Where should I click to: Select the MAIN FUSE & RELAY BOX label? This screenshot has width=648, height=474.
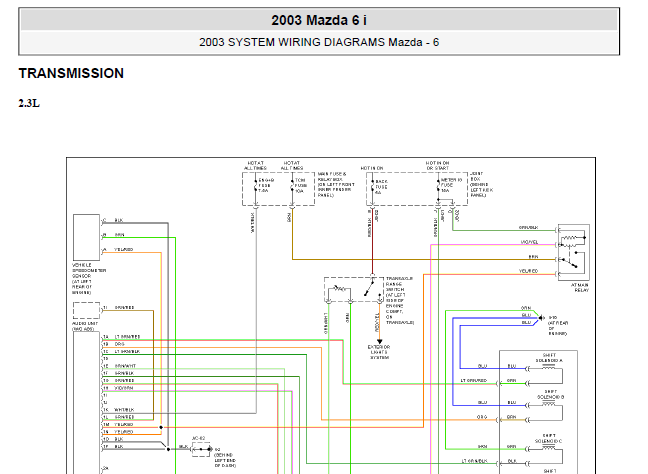(336, 184)
